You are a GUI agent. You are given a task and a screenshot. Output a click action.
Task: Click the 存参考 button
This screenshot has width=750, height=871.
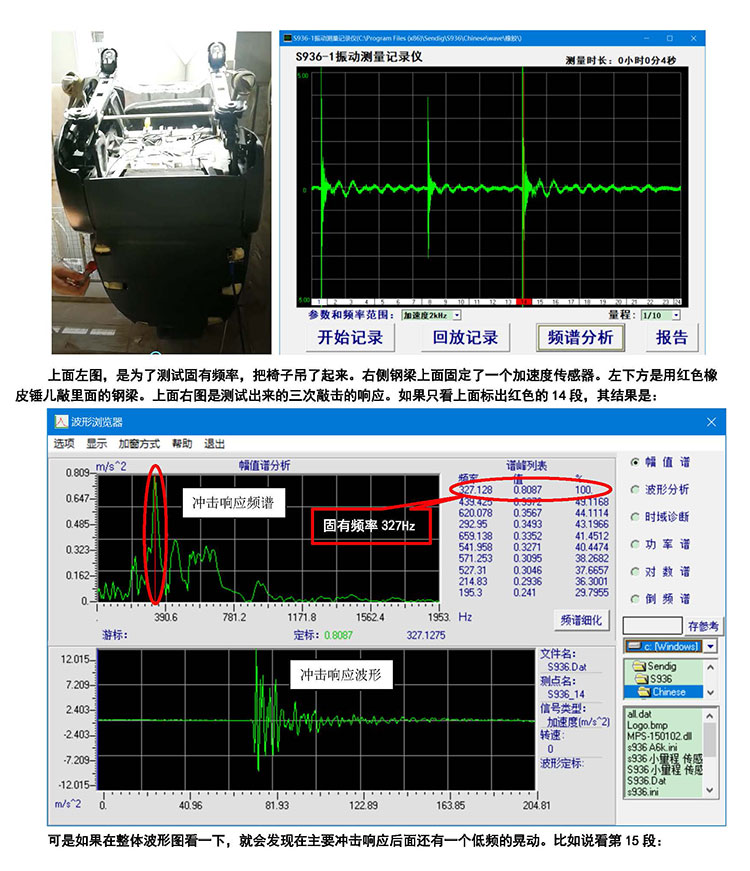702,626
